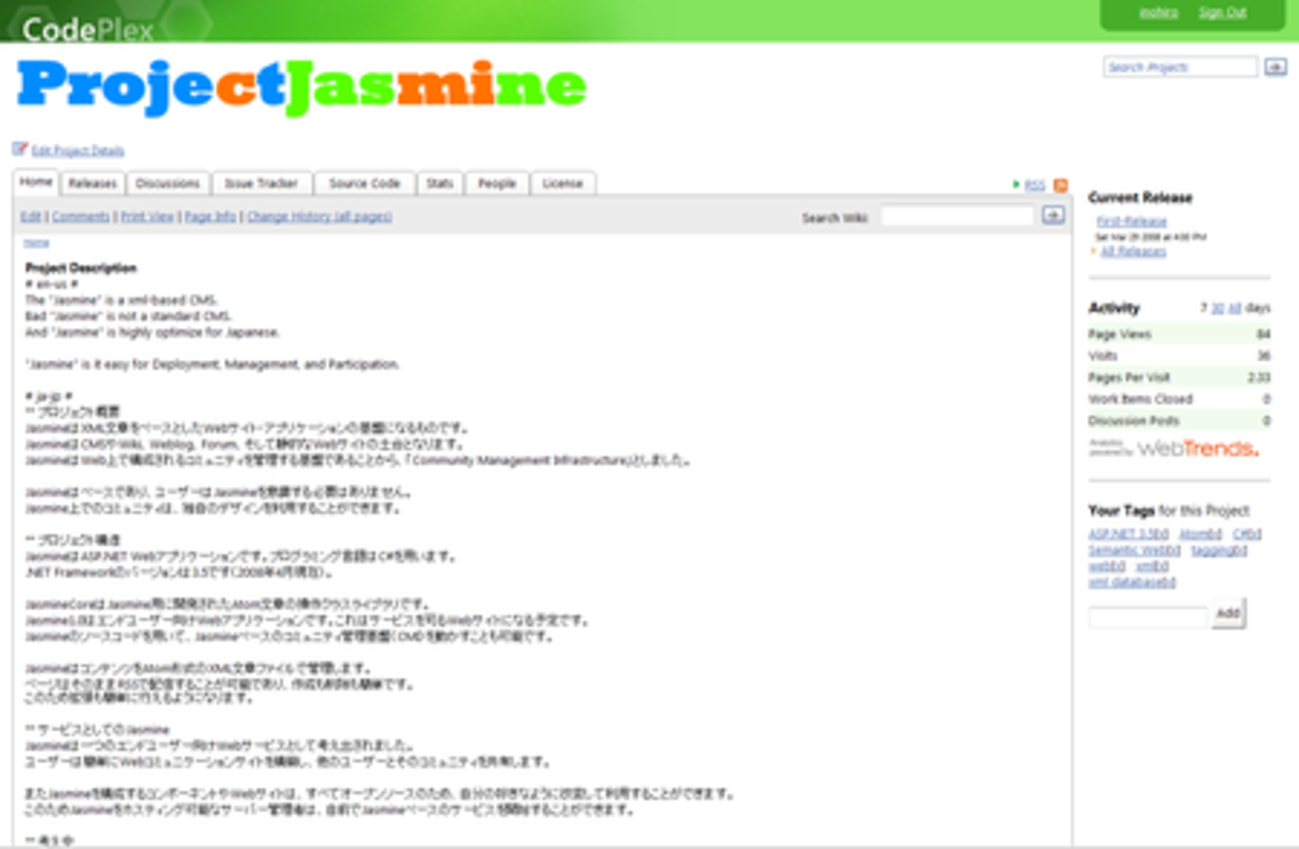The height and width of the screenshot is (849, 1299).
Task: Click the orange RSS feed icon
Action: click(1061, 185)
